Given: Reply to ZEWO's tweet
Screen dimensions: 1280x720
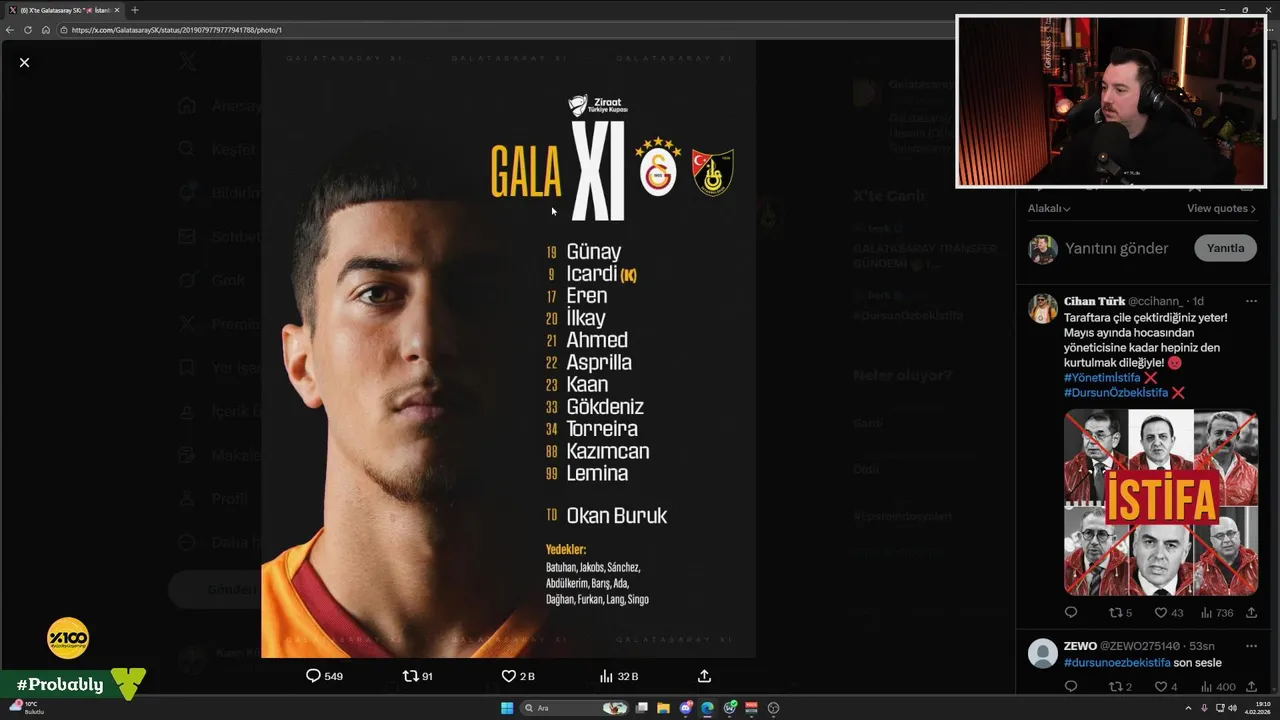Looking at the screenshot, I should pyautogui.click(x=1071, y=686).
